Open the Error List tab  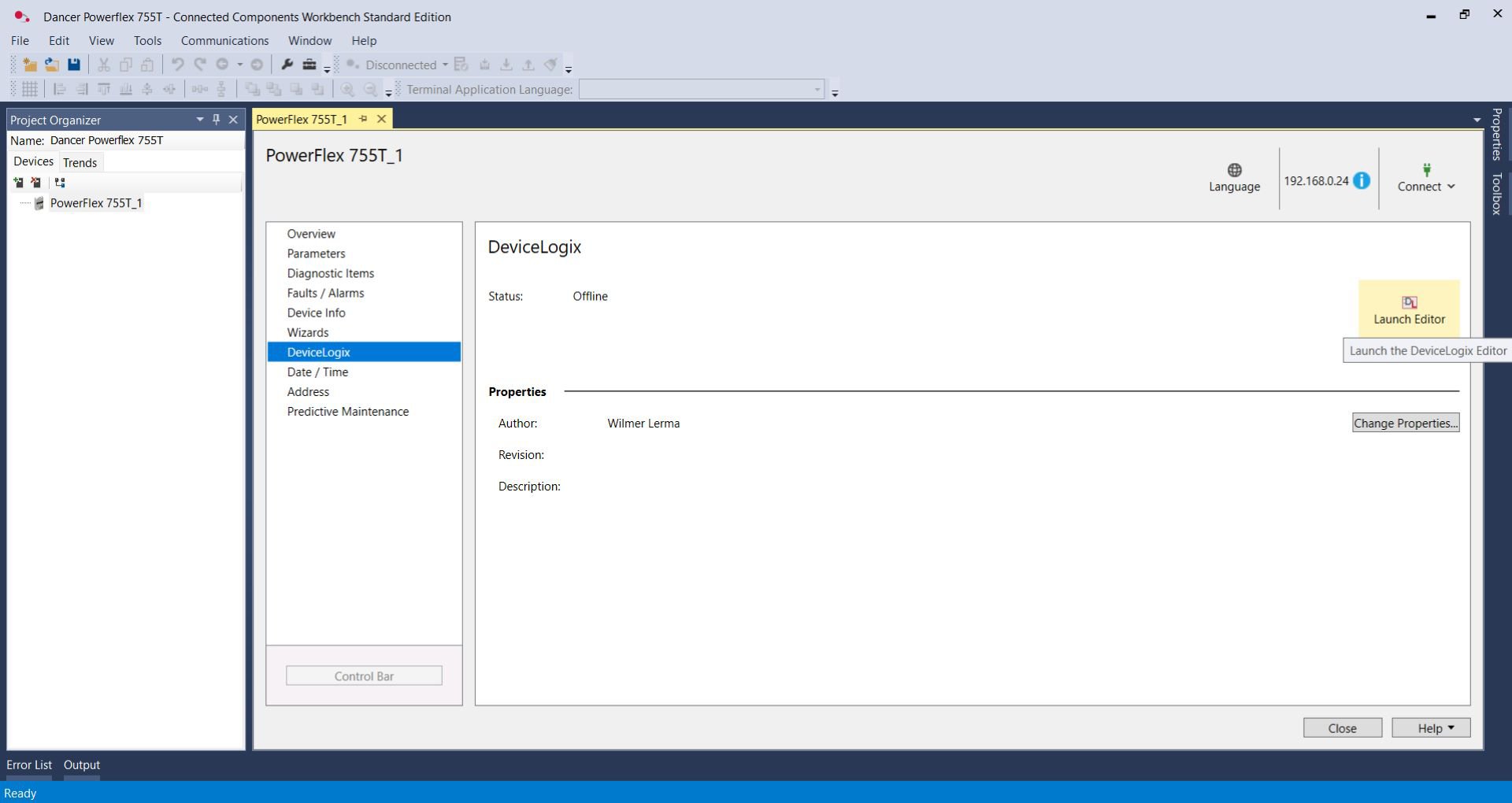(29, 764)
